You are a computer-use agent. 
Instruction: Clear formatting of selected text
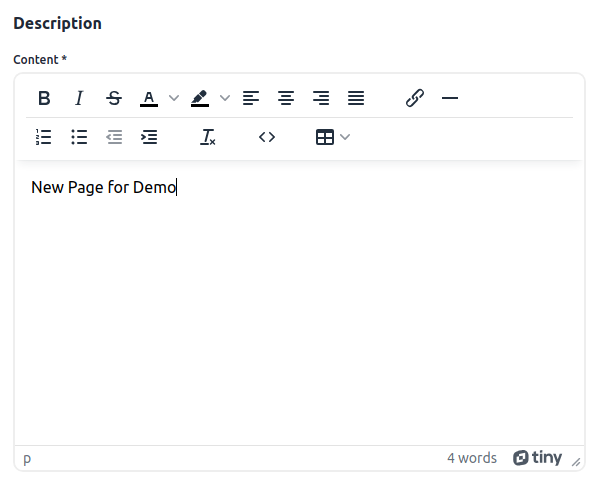[x=208, y=137]
